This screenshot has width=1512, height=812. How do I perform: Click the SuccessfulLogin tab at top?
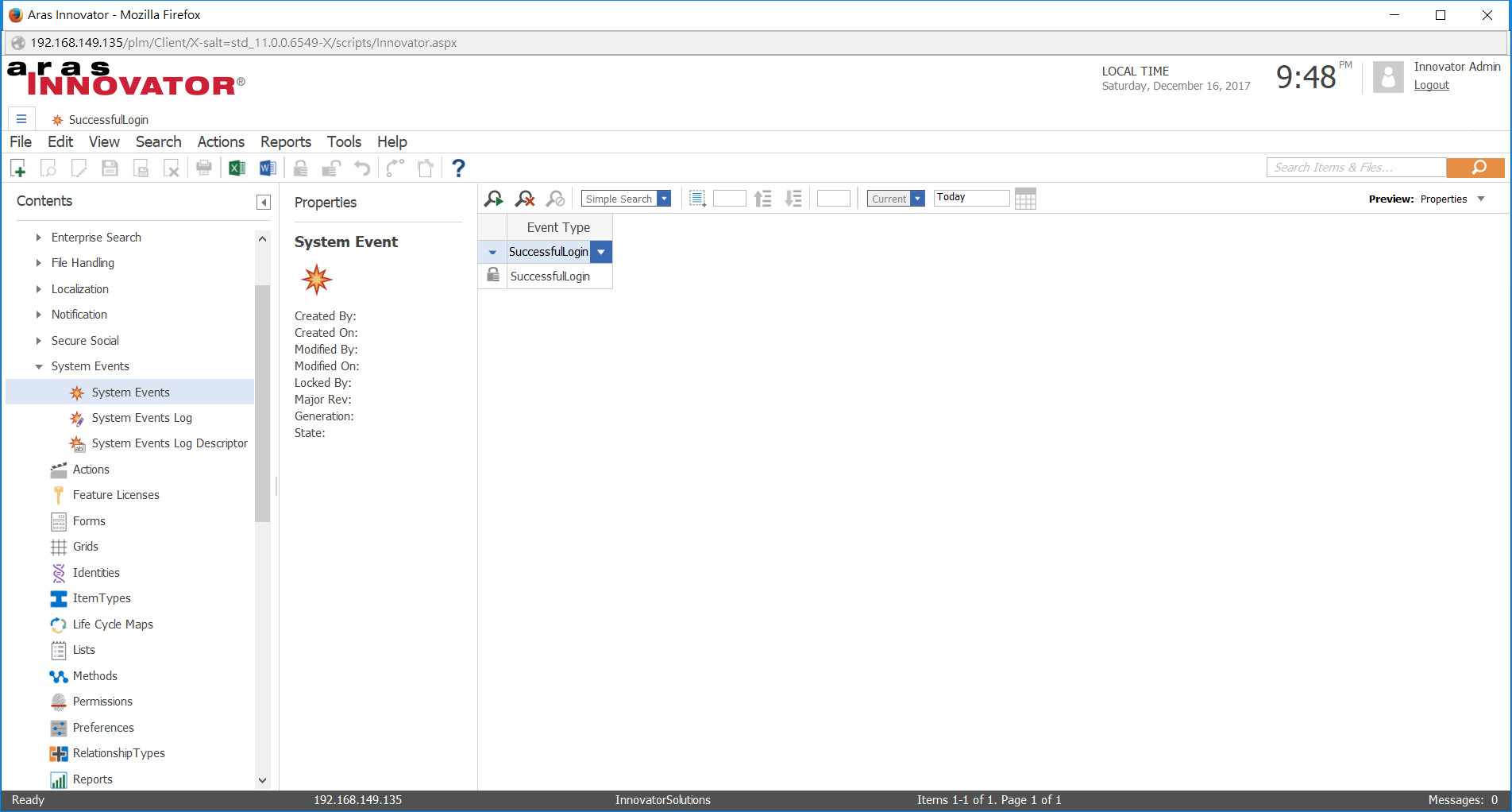pos(101,119)
